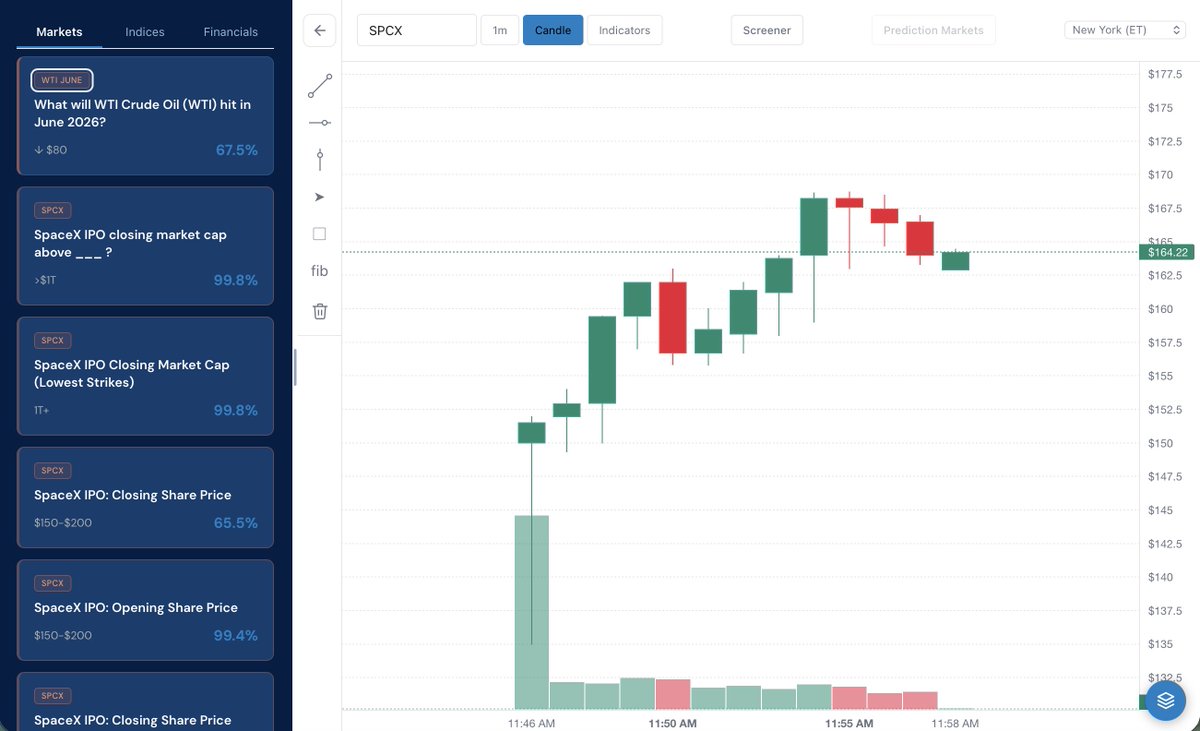Select the arrow marker tool

[320, 197]
